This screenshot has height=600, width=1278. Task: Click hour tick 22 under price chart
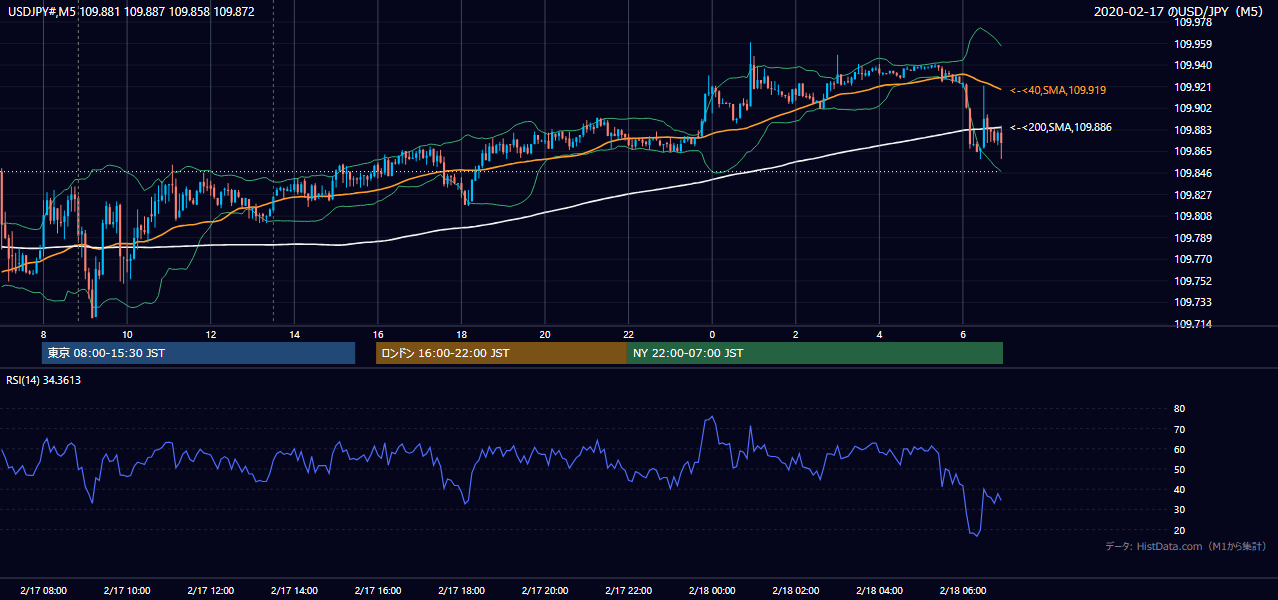click(x=628, y=334)
